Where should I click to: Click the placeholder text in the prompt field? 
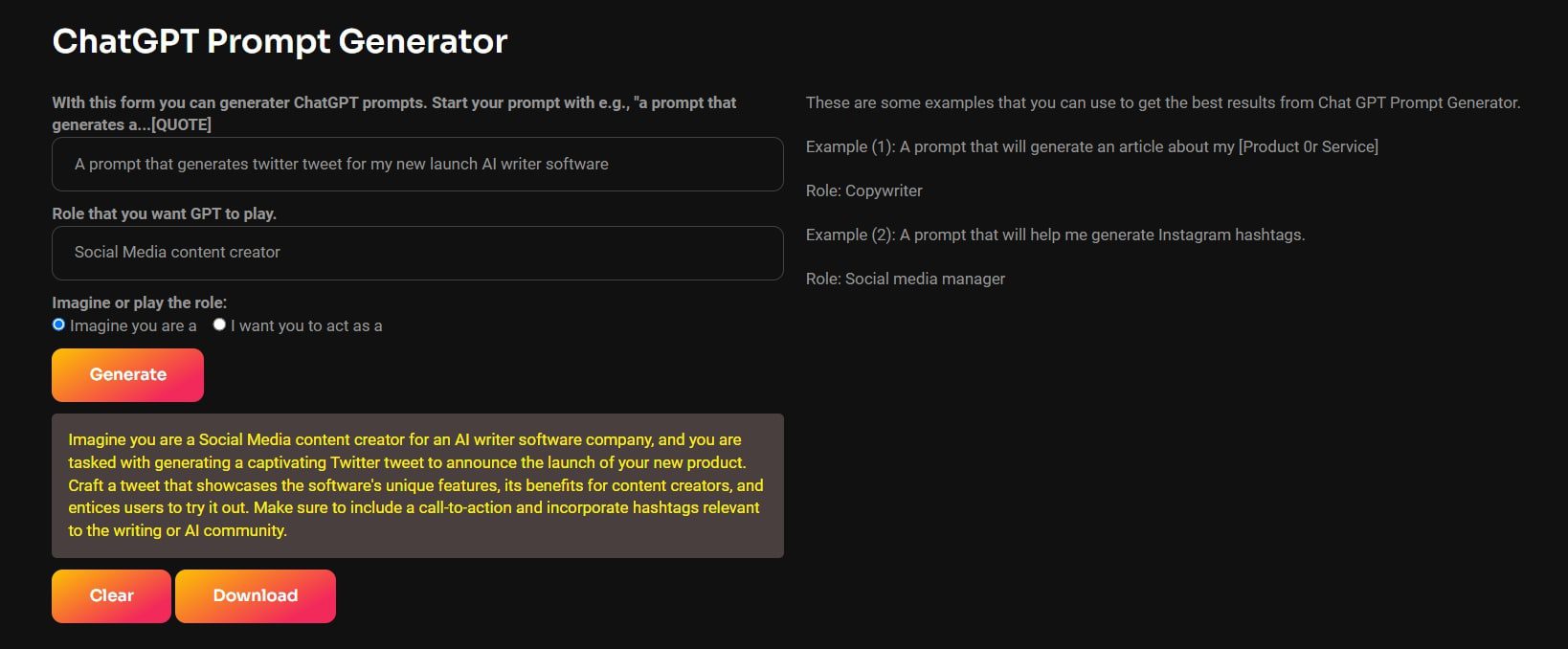[x=340, y=164]
